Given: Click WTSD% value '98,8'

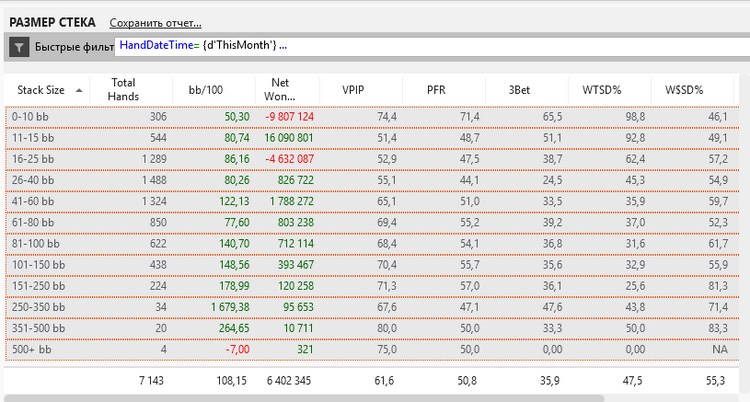Looking at the screenshot, I should (635, 117).
